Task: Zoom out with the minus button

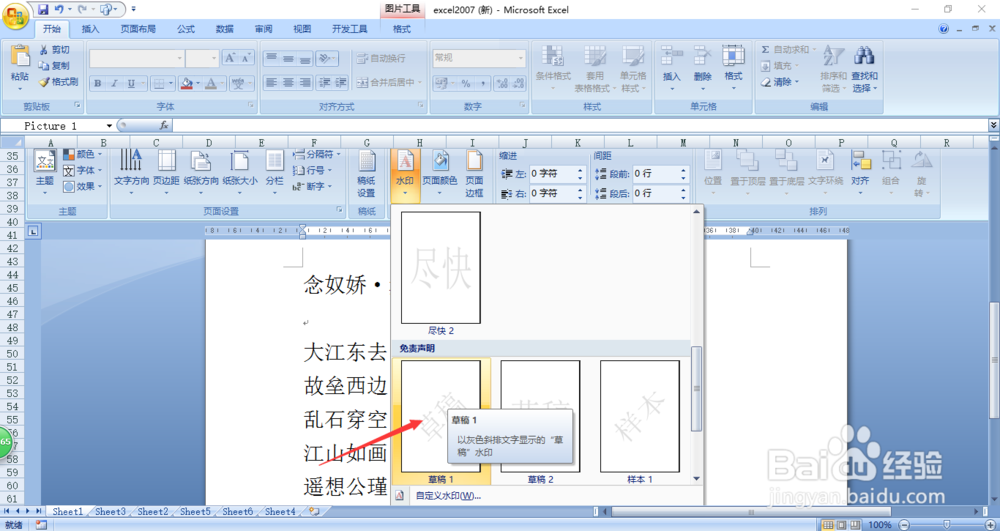Action: click(x=904, y=525)
